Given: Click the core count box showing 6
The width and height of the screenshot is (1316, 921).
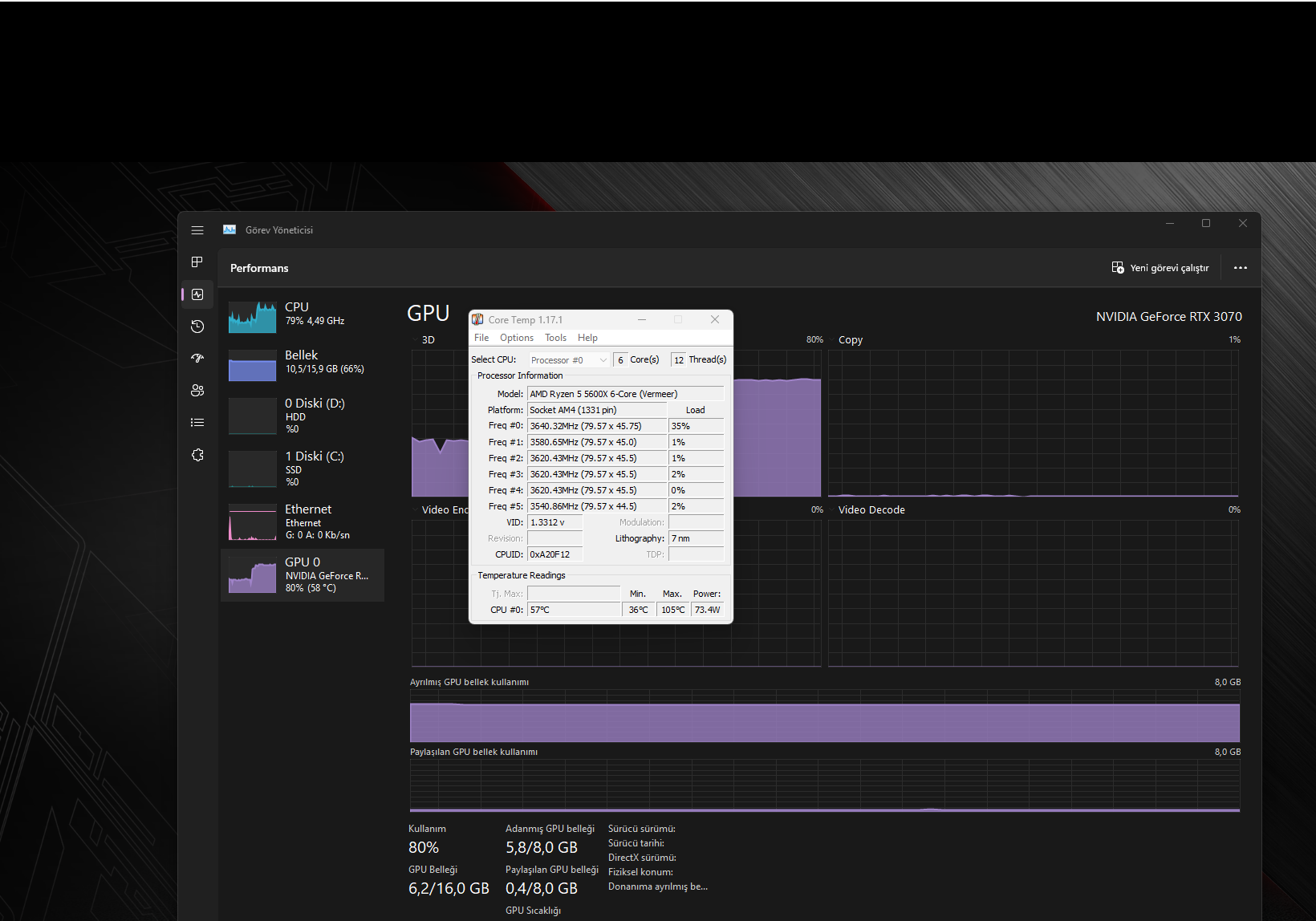Looking at the screenshot, I should 620,360.
